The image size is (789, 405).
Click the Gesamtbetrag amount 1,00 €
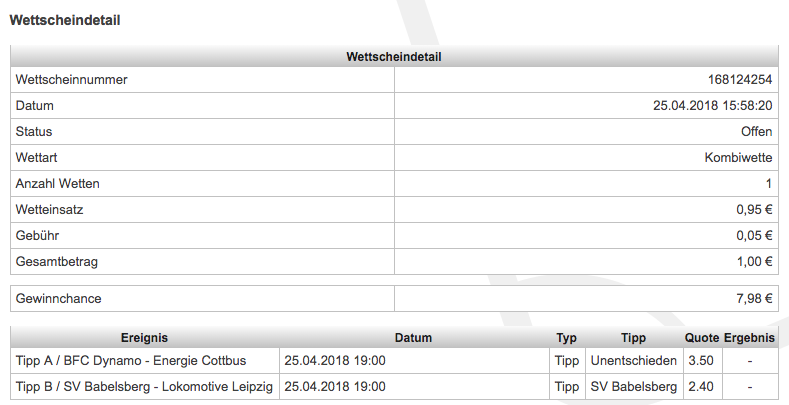755,262
